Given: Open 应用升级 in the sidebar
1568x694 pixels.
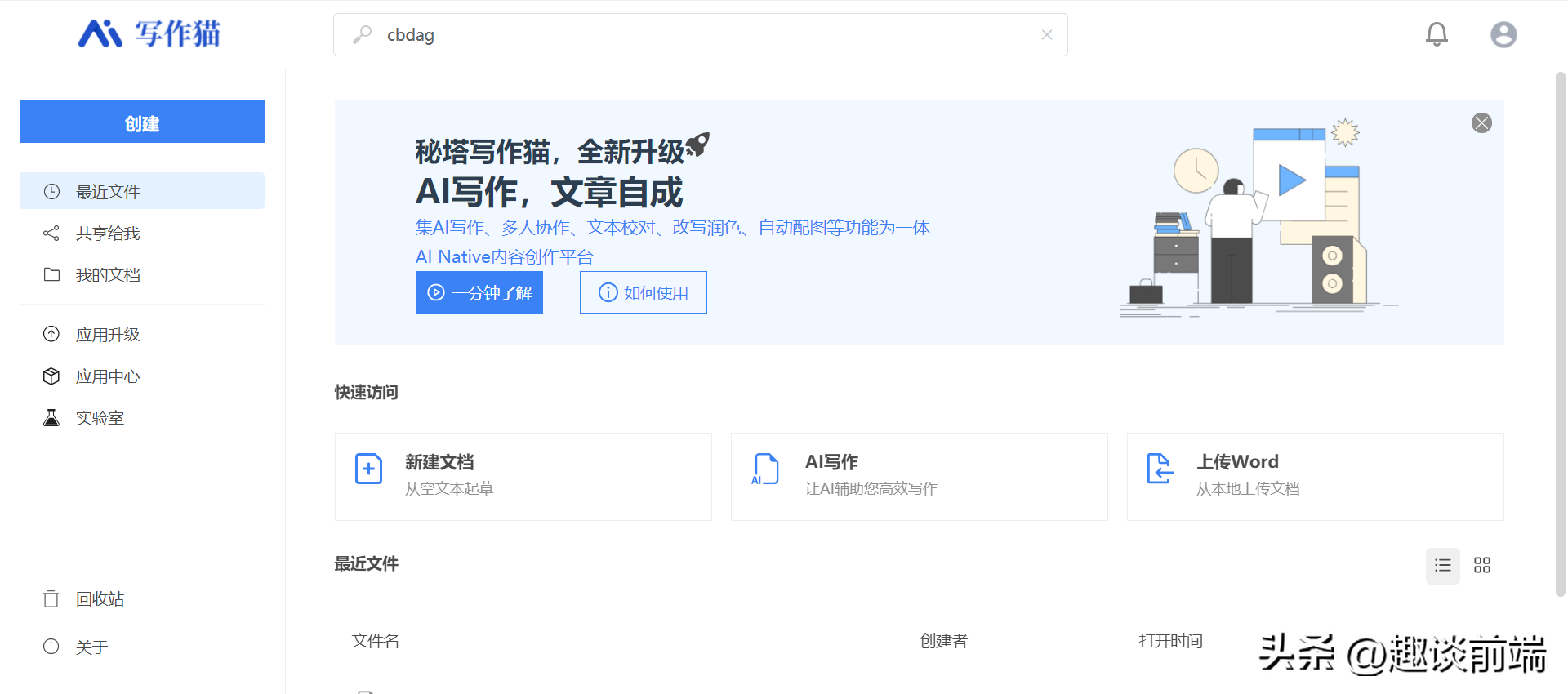Looking at the screenshot, I should click(142, 334).
